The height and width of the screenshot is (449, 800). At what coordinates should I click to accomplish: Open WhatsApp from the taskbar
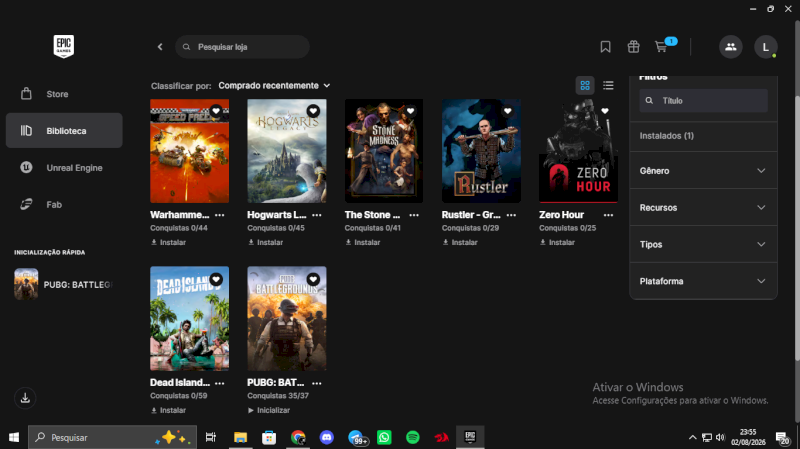(x=384, y=437)
